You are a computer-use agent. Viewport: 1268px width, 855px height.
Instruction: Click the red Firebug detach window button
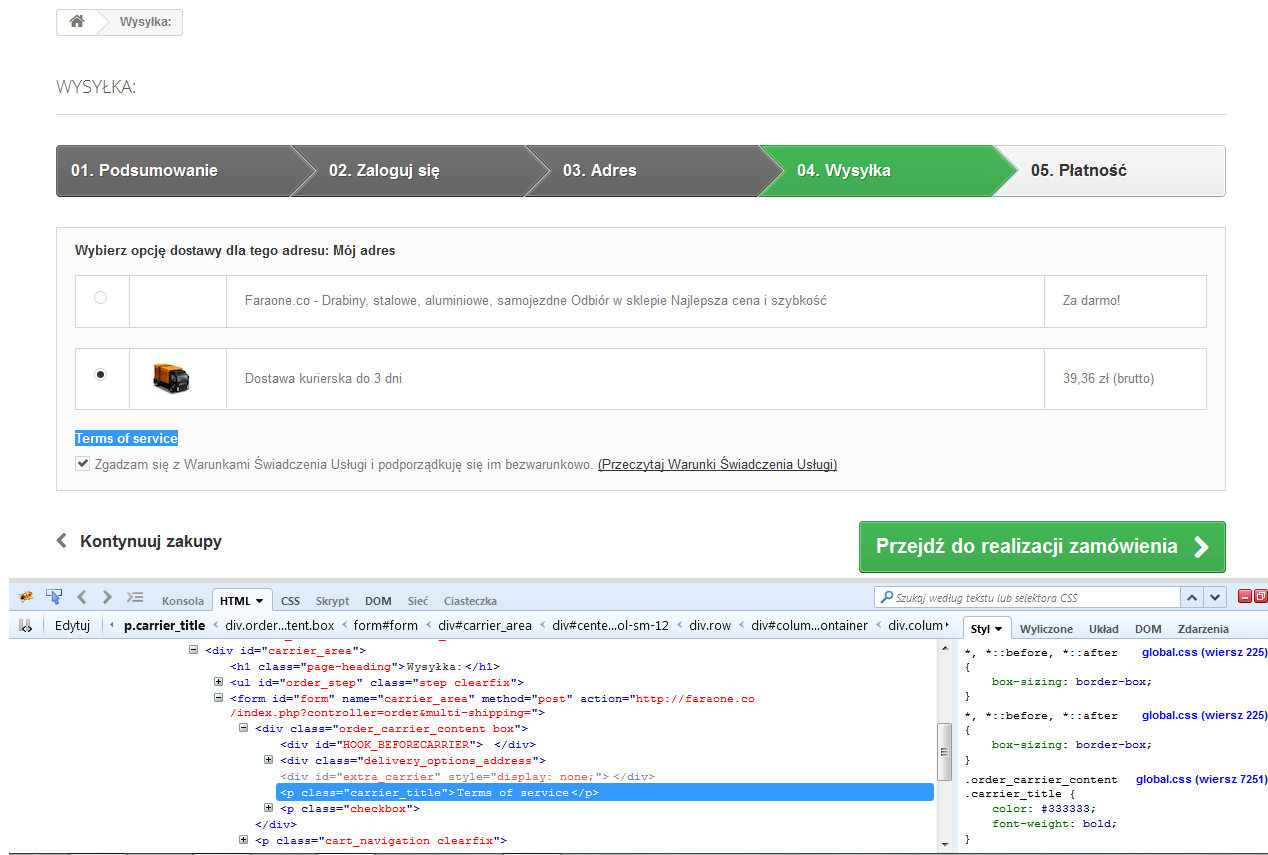pos(1260,597)
